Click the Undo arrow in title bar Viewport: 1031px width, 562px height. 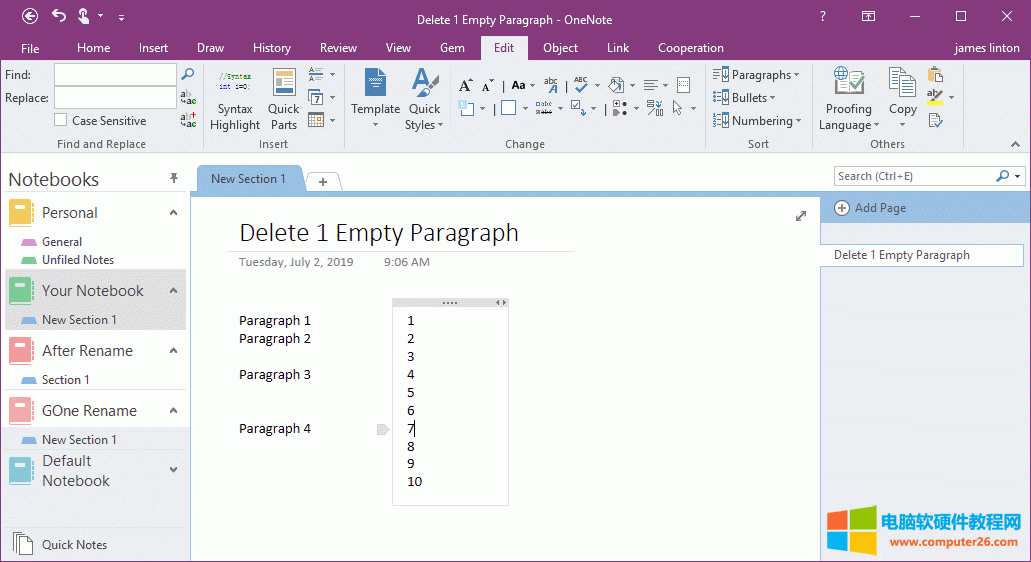(x=59, y=16)
